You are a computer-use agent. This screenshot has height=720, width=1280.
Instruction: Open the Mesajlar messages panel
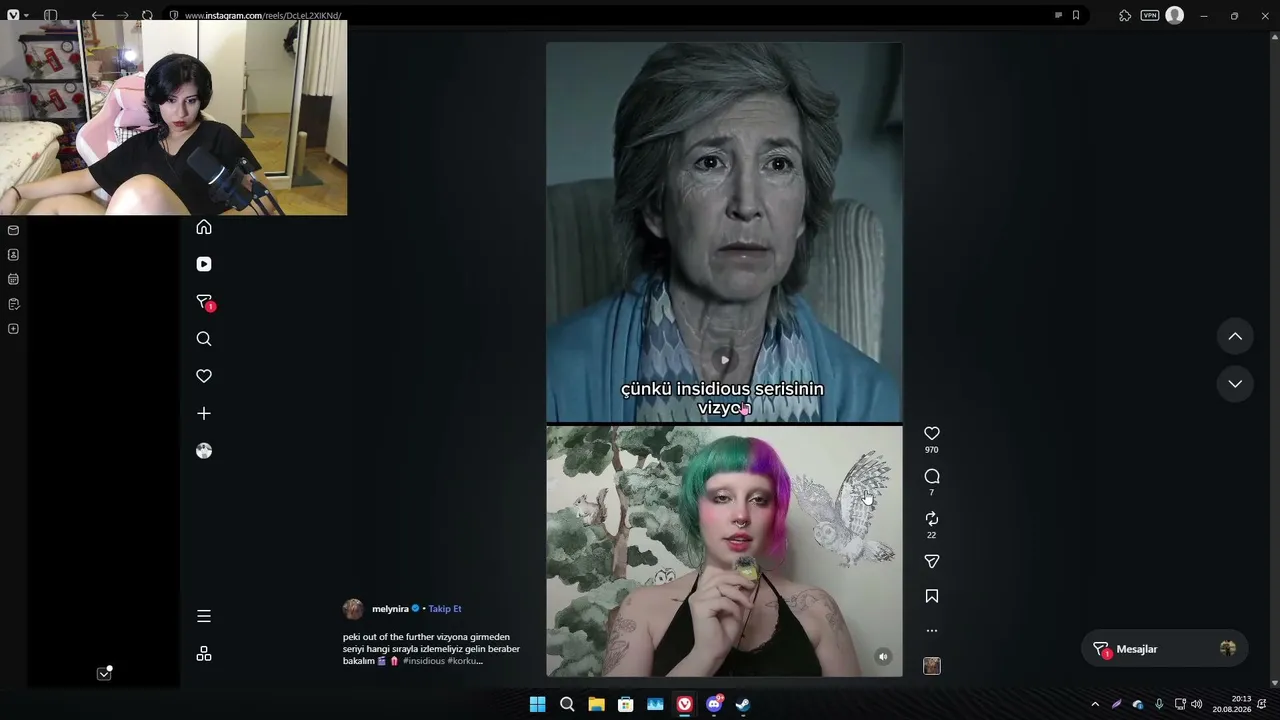coord(1165,649)
